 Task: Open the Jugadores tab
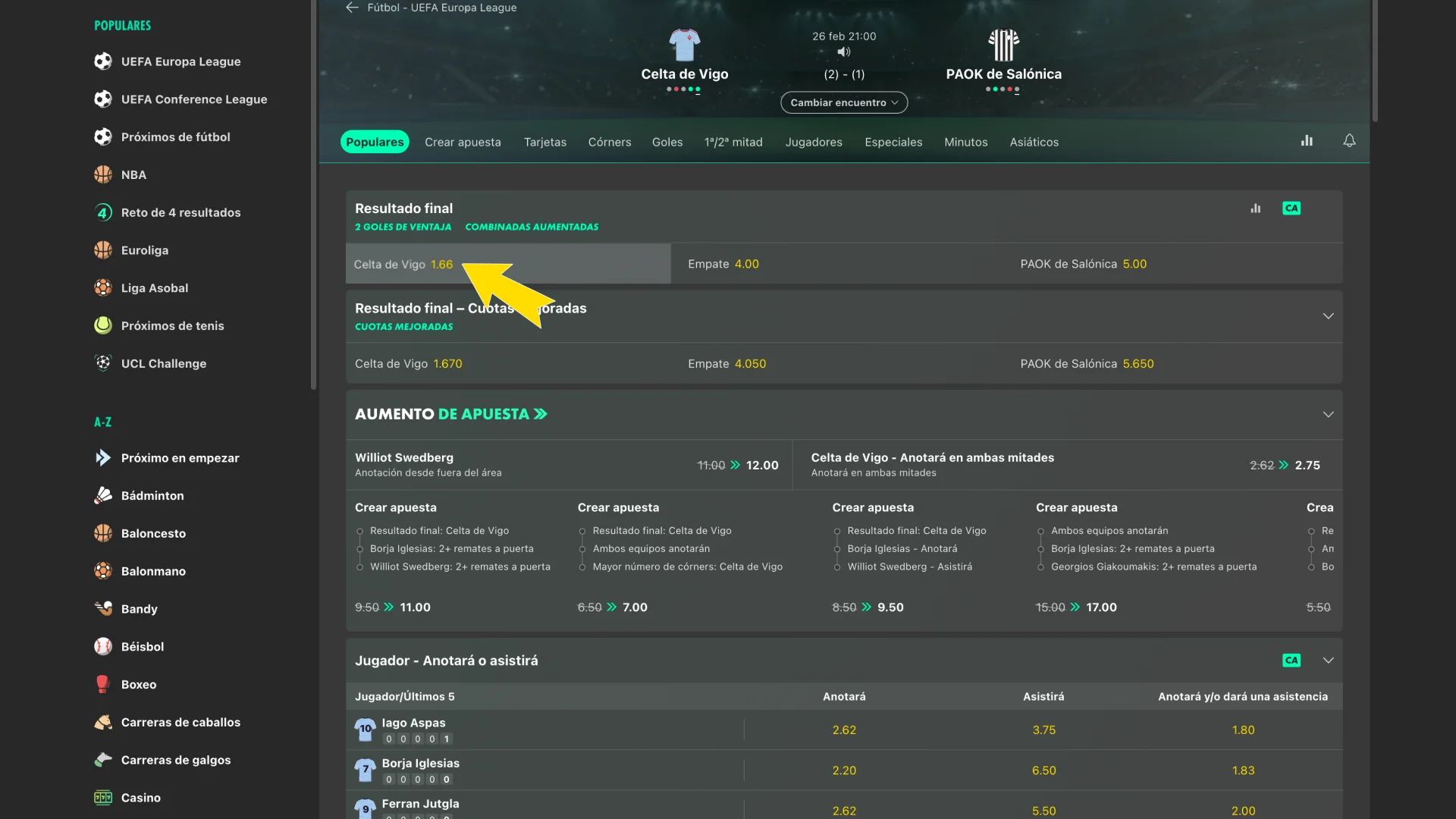pos(813,142)
